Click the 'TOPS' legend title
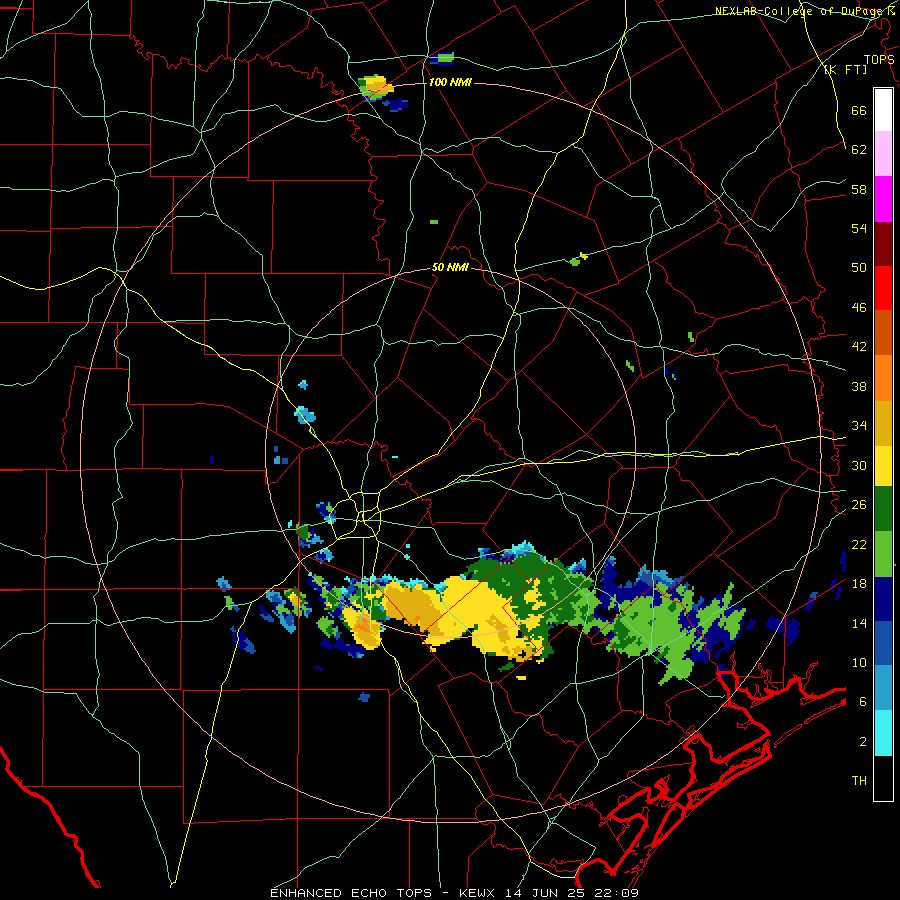This screenshot has height=900, width=900. coord(879,59)
